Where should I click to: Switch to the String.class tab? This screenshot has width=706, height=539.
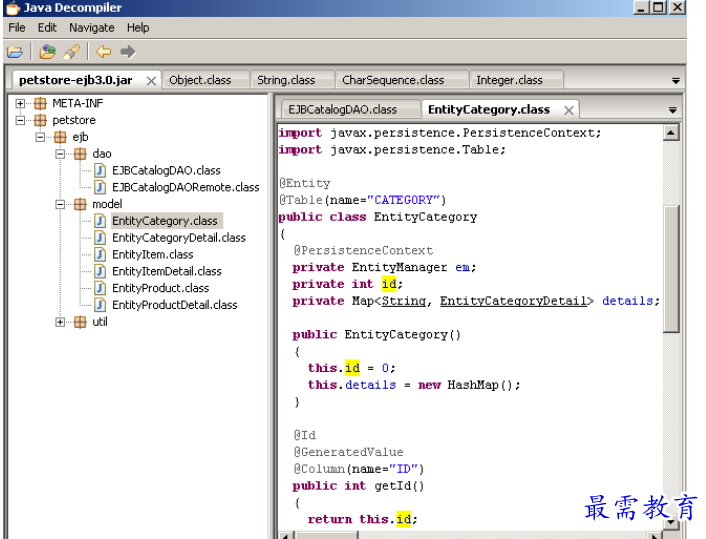[x=292, y=80]
